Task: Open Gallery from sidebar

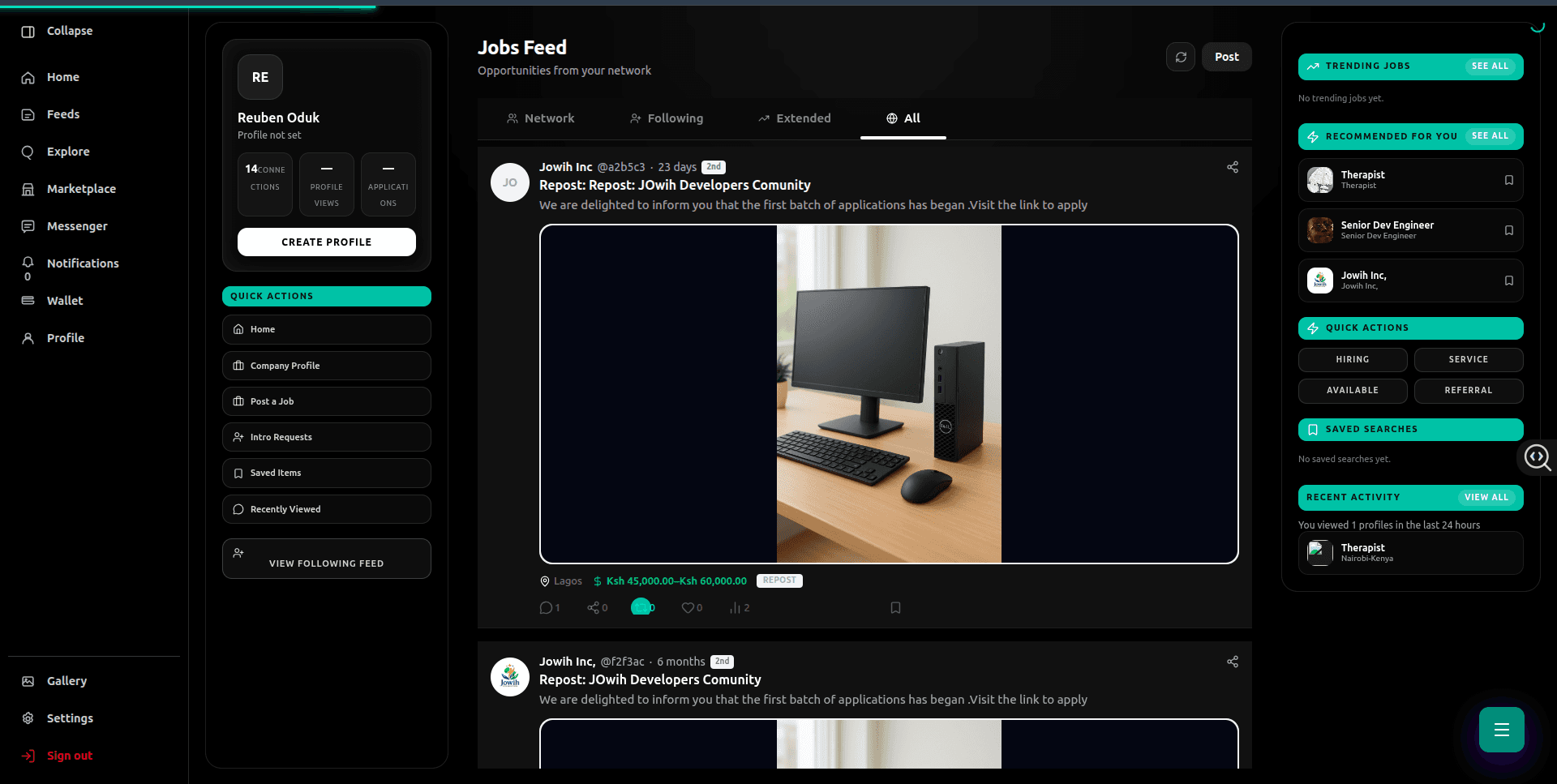Action: tap(54, 681)
